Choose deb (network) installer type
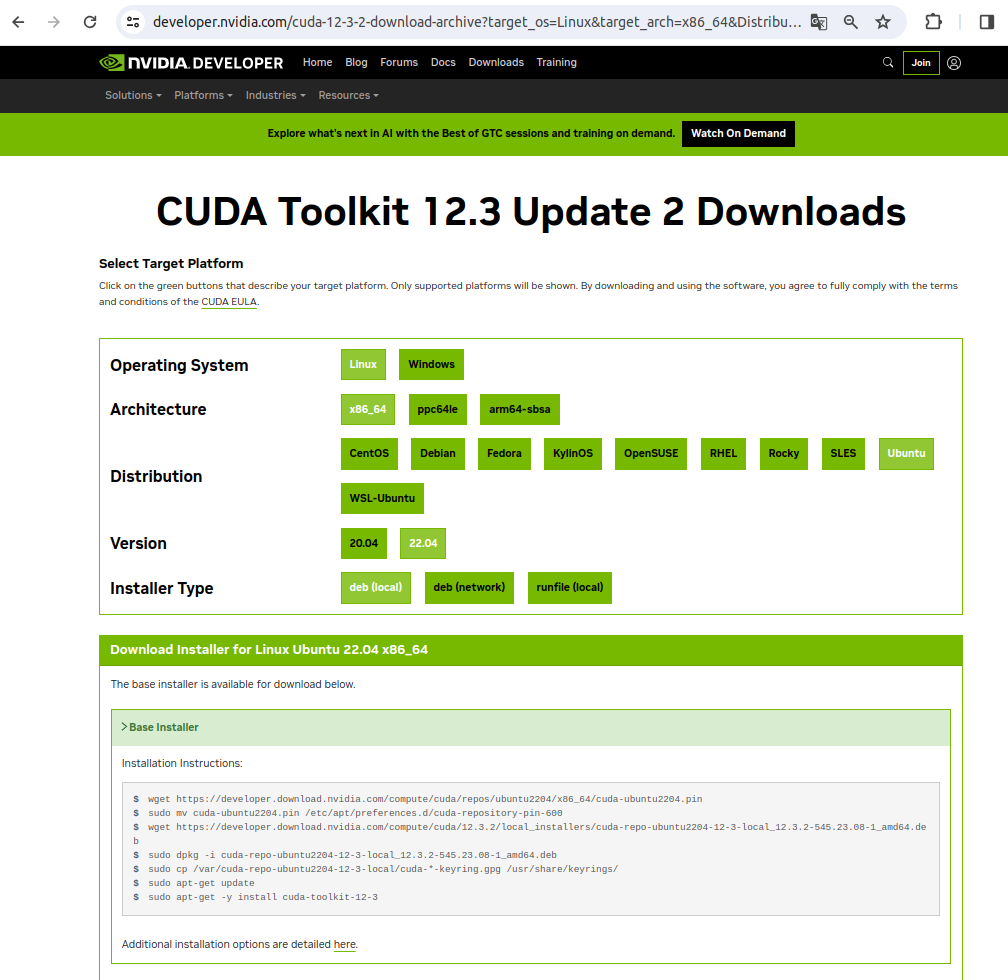Viewport: 1008px width, 980px height. click(x=469, y=588)
